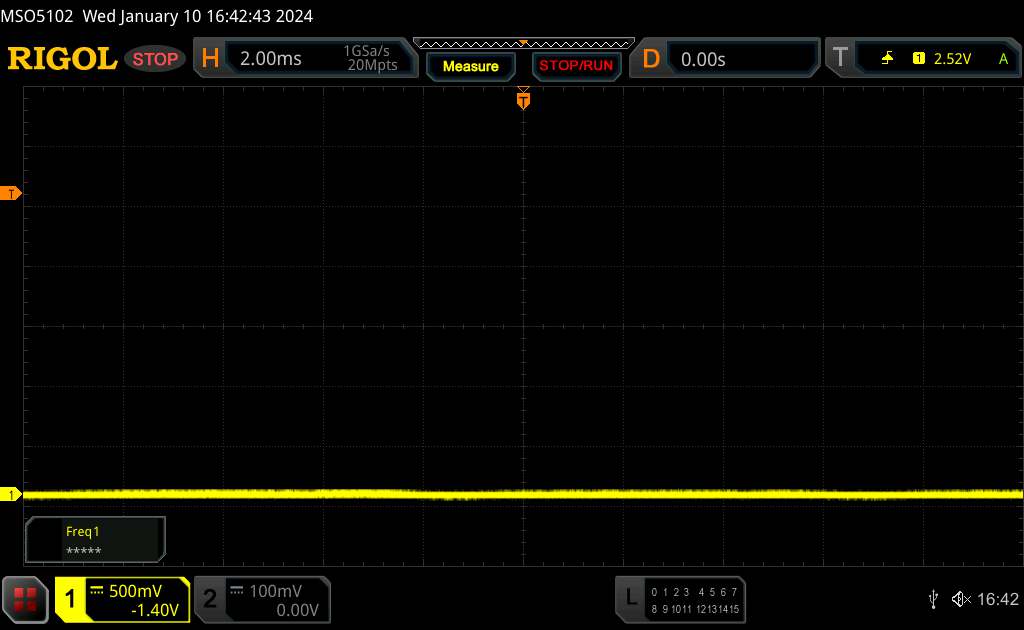Open the delay D menu
This screenshot has height=630, width=1024.
click(650, 59)
